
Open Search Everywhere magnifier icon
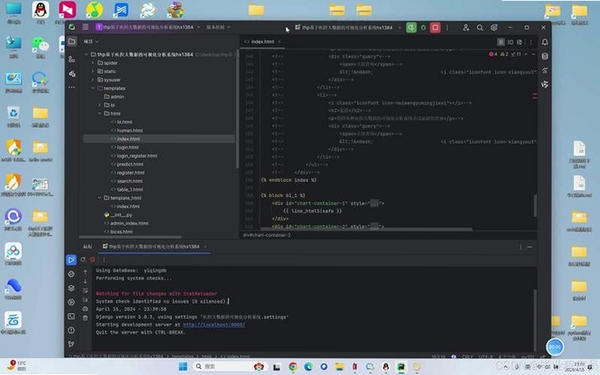[479, 28]
